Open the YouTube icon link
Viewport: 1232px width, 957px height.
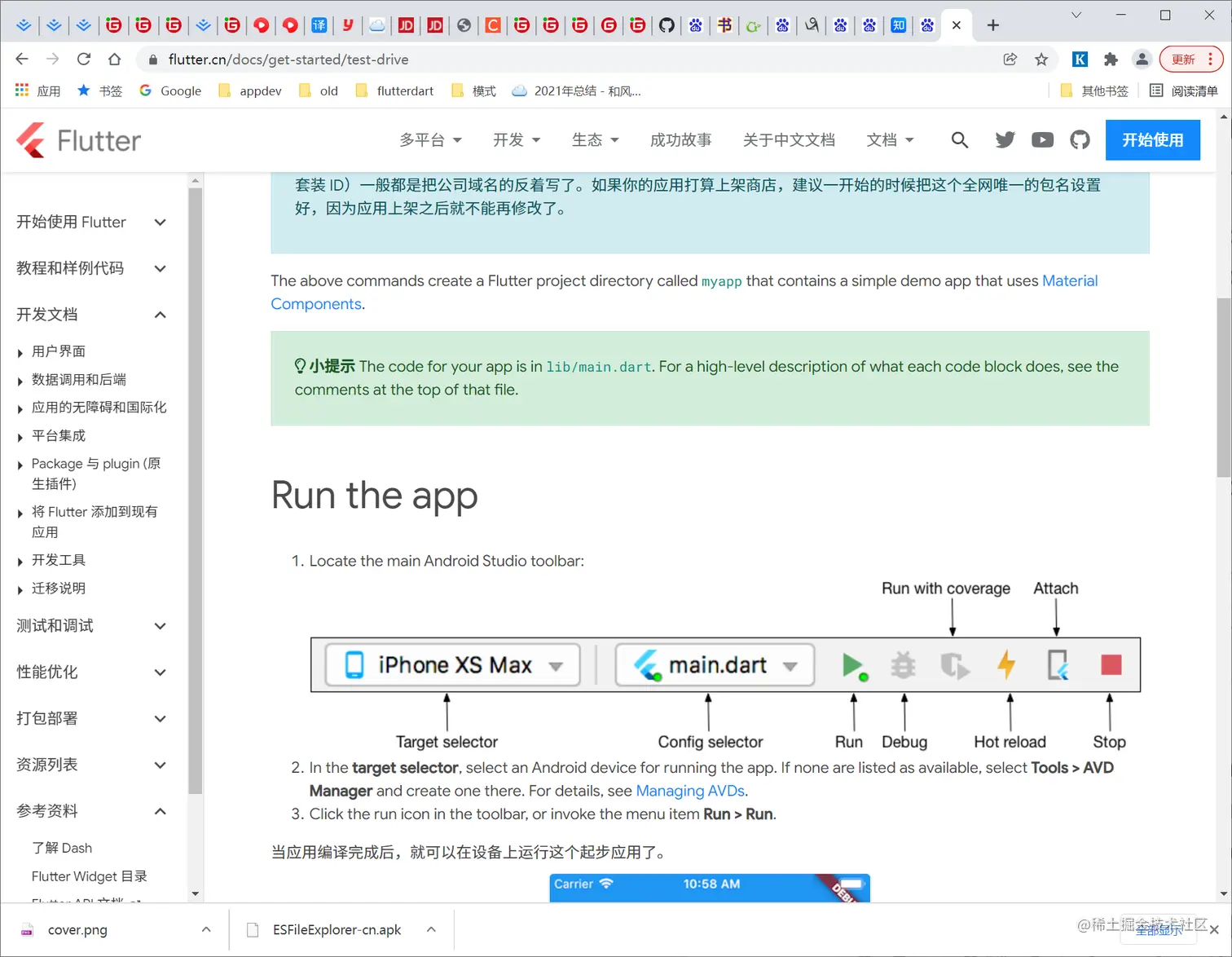(x=1042, y=140)
